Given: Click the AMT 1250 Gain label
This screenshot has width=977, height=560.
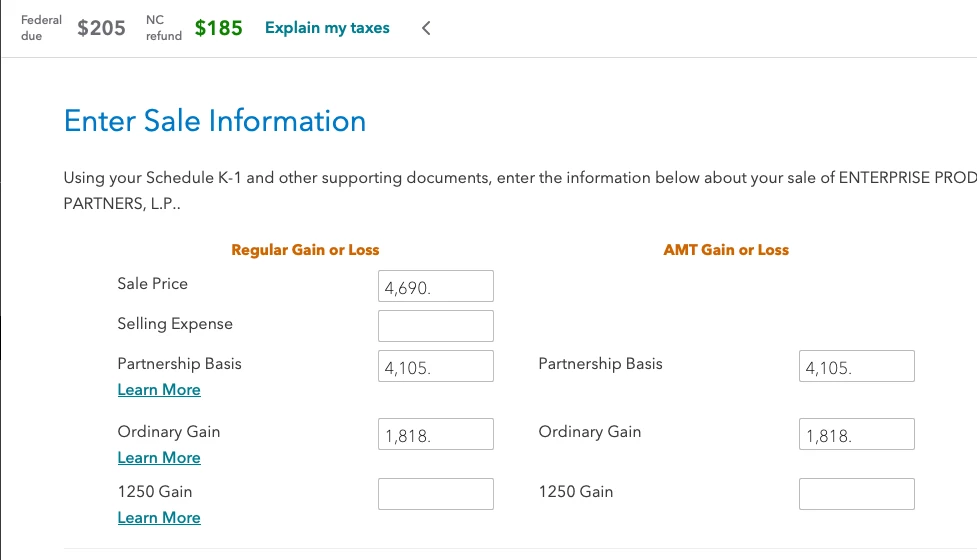Looking at the screenshot, I should [x=576, y=491].
